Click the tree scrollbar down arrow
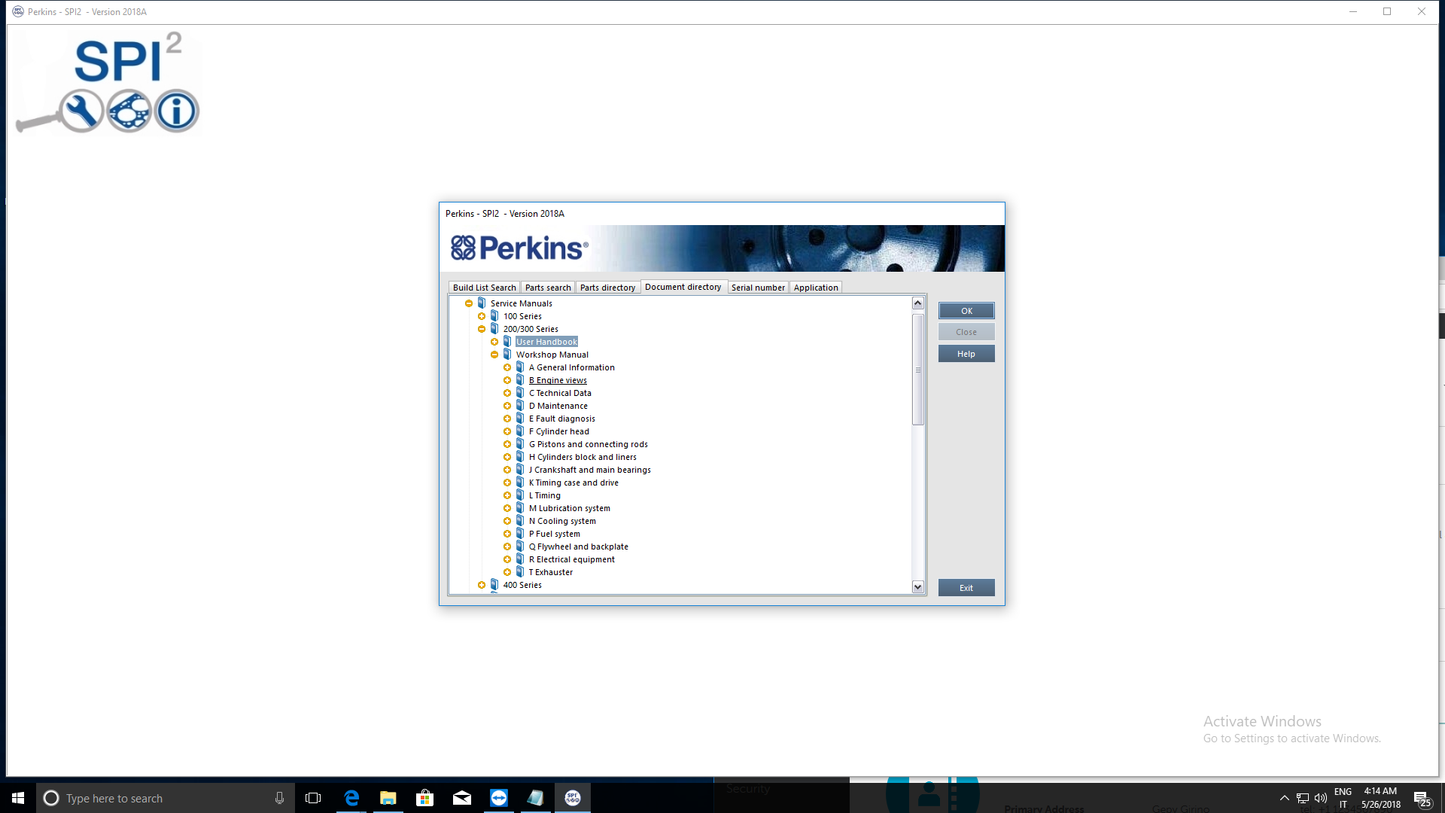 [x=917, y=587]
